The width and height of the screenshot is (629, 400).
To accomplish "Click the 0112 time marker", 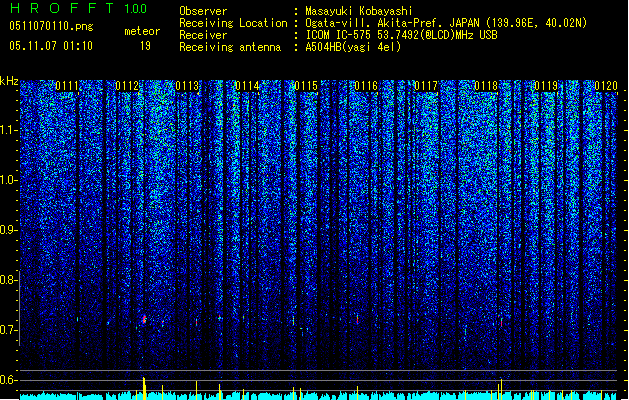I will point(127,86).
